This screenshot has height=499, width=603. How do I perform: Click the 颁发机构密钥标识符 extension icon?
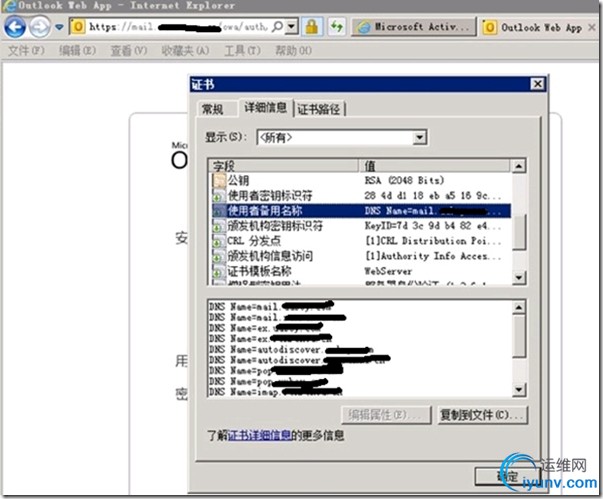click(x=218, y=226)
